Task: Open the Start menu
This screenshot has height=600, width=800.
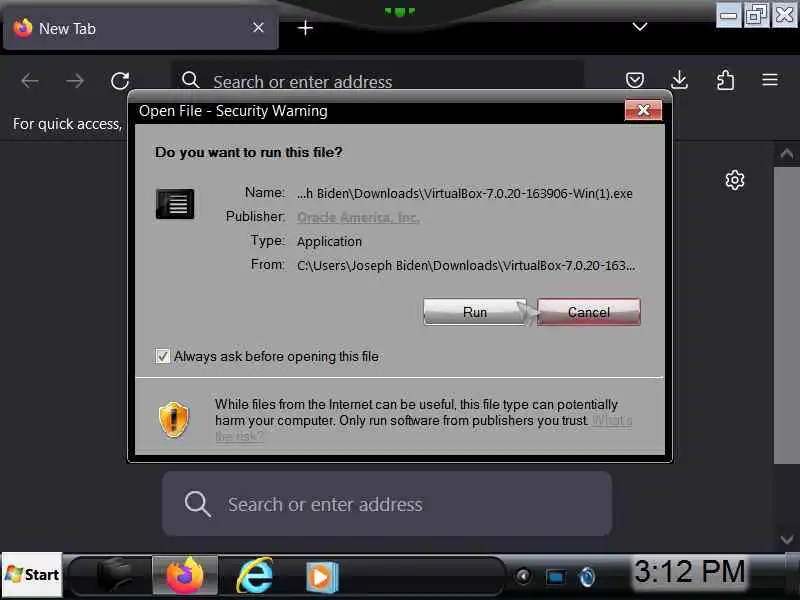Action: click(32, 575)
